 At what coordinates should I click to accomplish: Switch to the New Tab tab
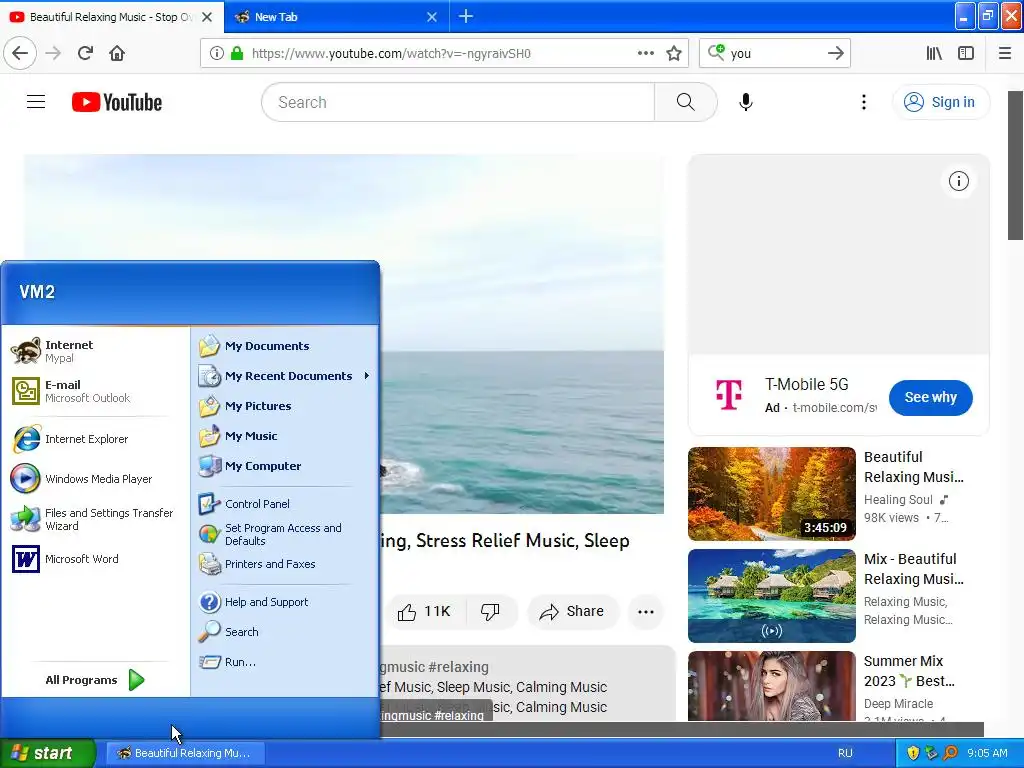(x=336, y=17)
